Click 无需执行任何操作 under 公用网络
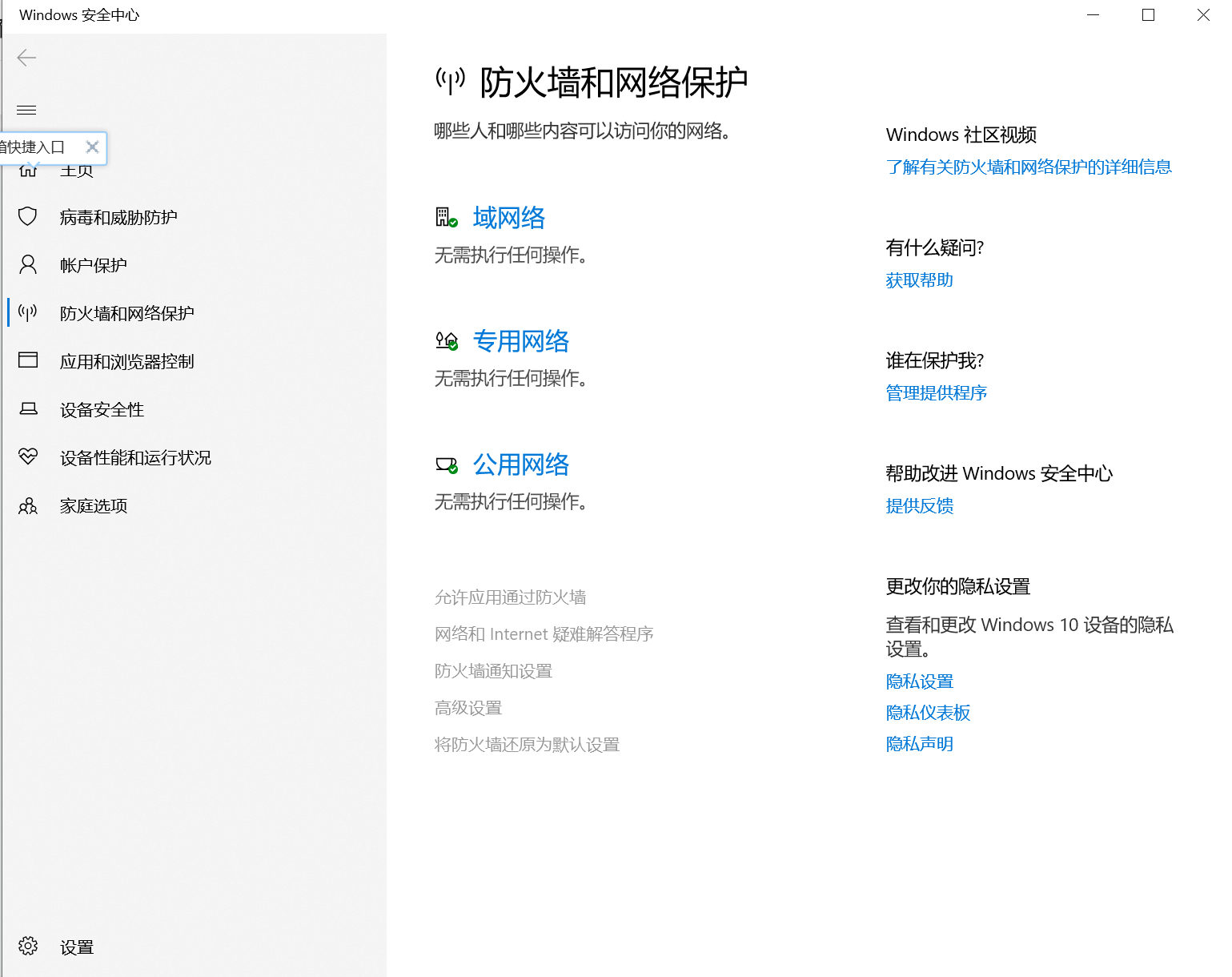 511,501
